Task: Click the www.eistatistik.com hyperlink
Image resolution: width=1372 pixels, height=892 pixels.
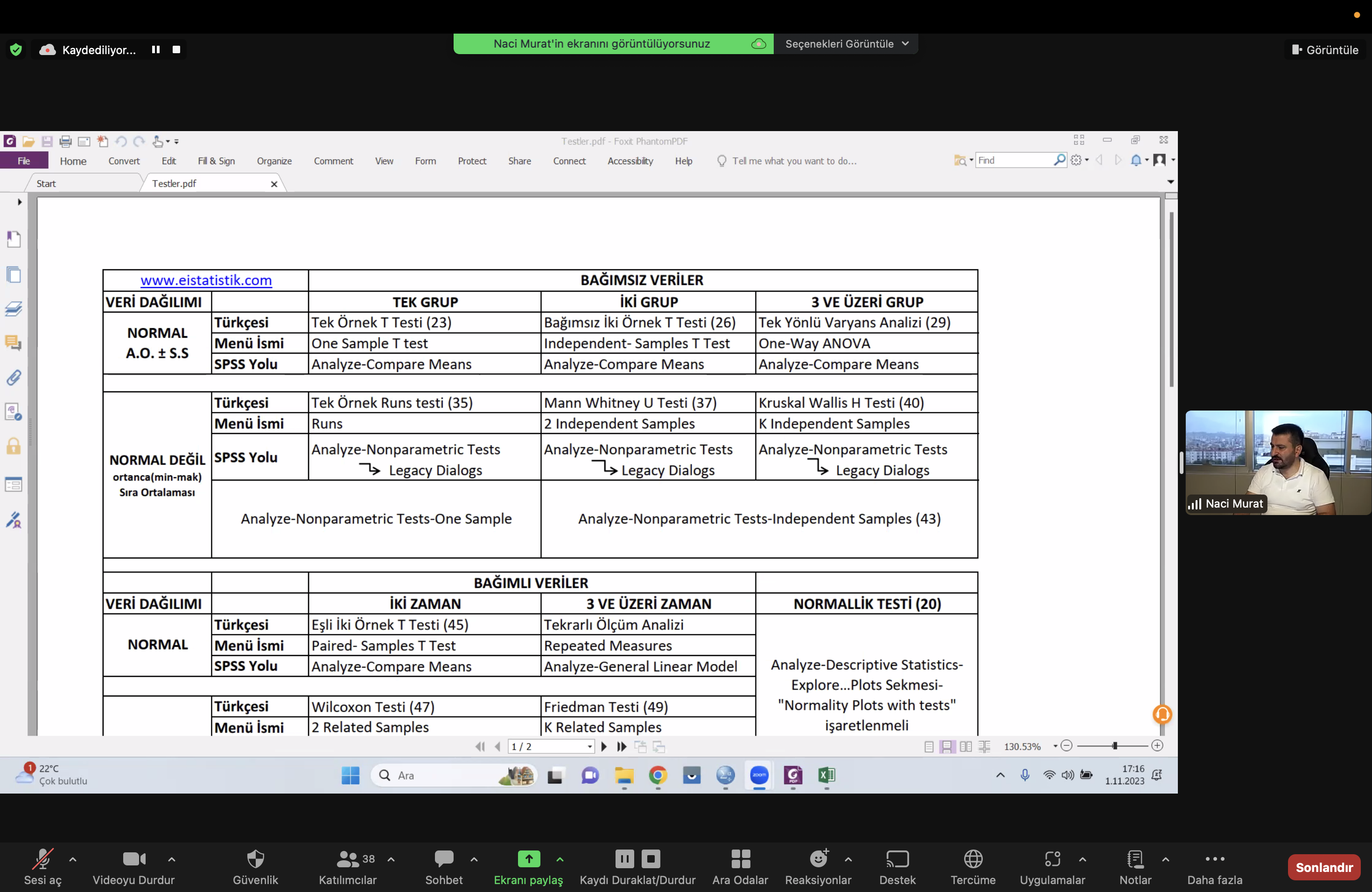Action: (x=206, y=279)
